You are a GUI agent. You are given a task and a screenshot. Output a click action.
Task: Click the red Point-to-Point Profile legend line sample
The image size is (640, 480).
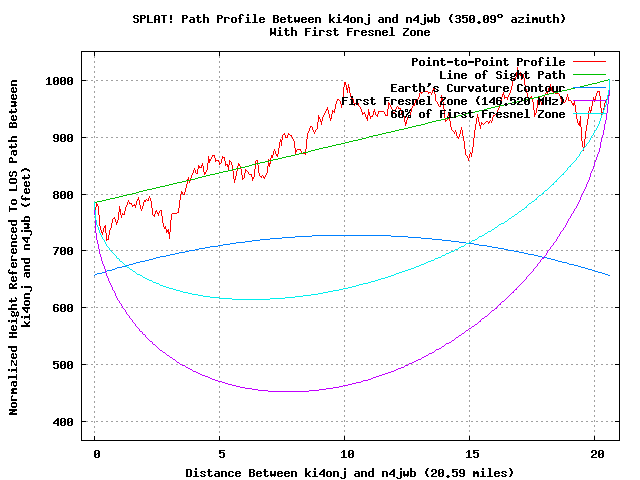point(589,62)
